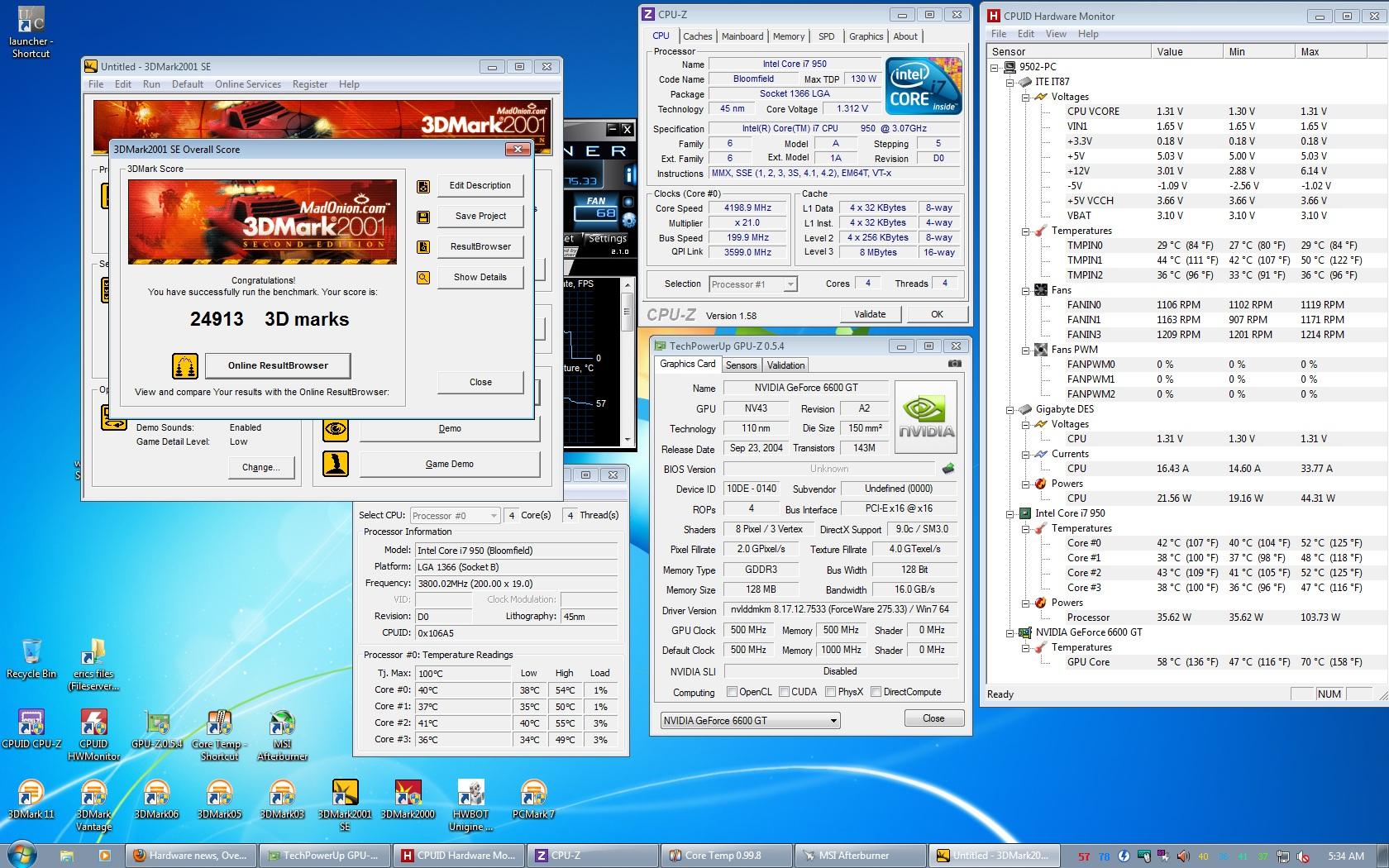Click the BIOS Version field in GPU-Z
The height and width of the screenshot is (868, 1389).
pyautogui.click(x=829, y=469)
